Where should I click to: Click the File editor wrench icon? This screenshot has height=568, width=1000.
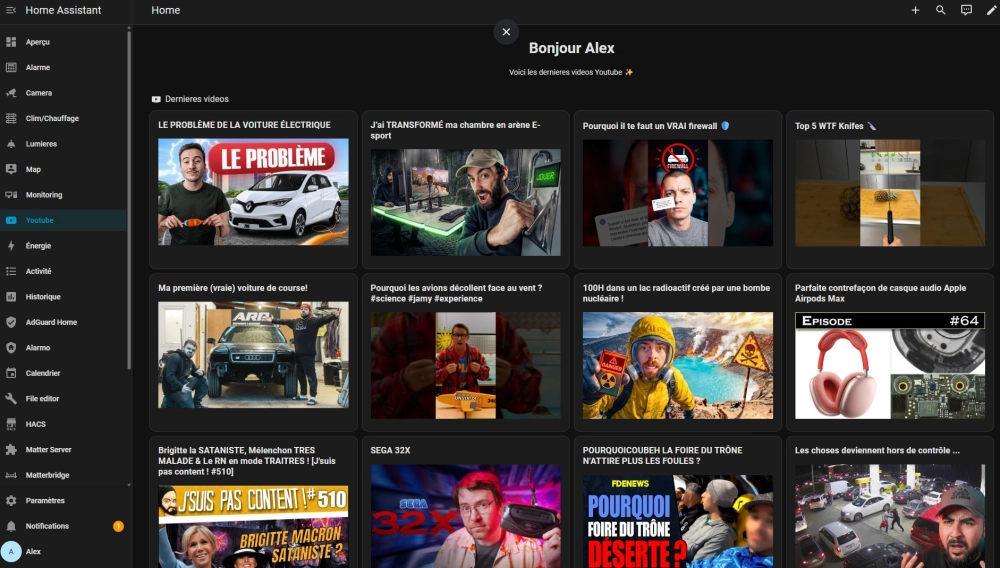pos(11,399)
